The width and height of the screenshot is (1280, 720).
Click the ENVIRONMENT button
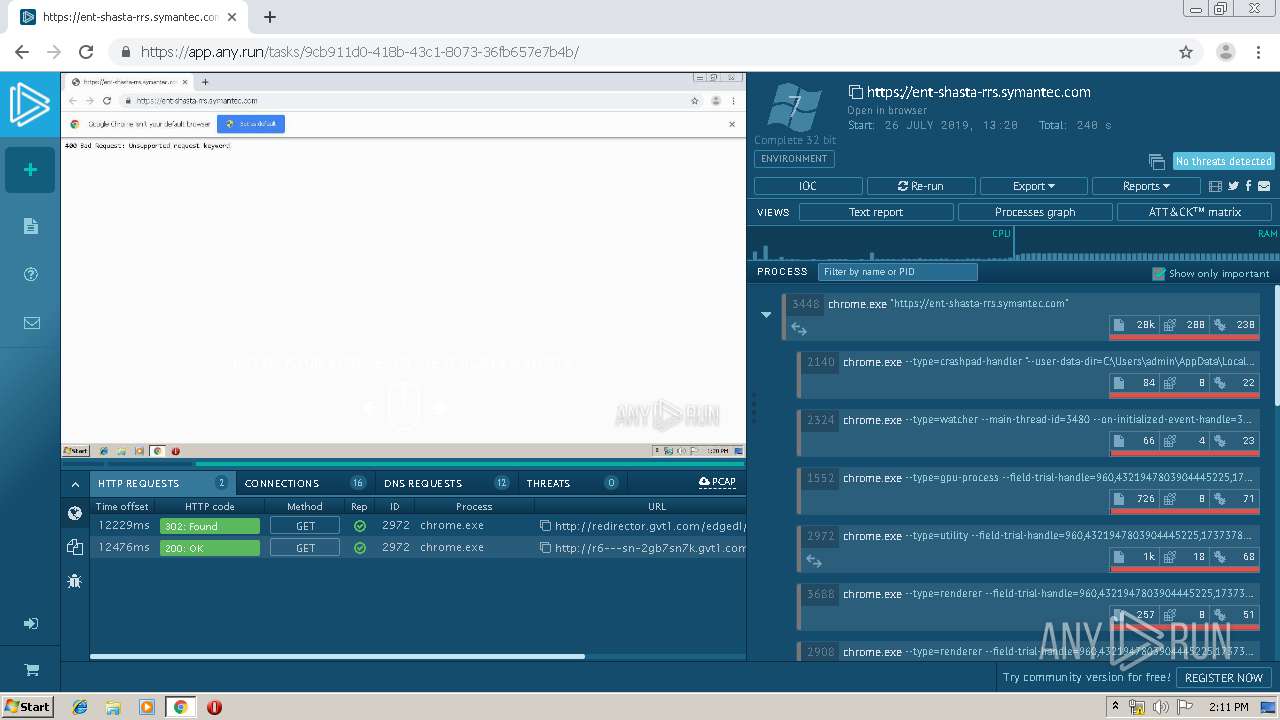pyautogui.click(x=794, y=159)
